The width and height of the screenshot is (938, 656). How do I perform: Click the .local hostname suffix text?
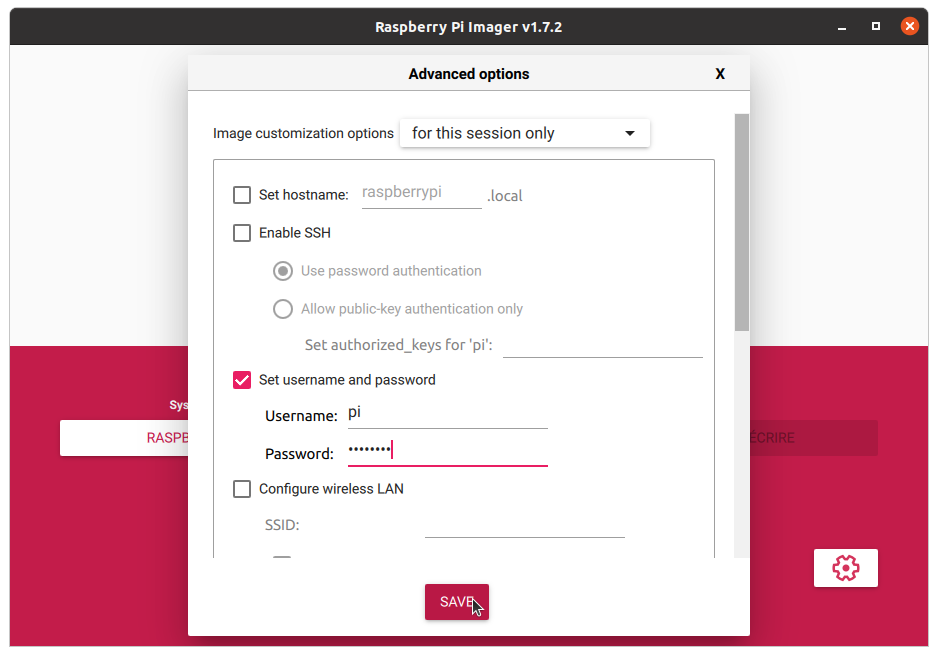504,196
